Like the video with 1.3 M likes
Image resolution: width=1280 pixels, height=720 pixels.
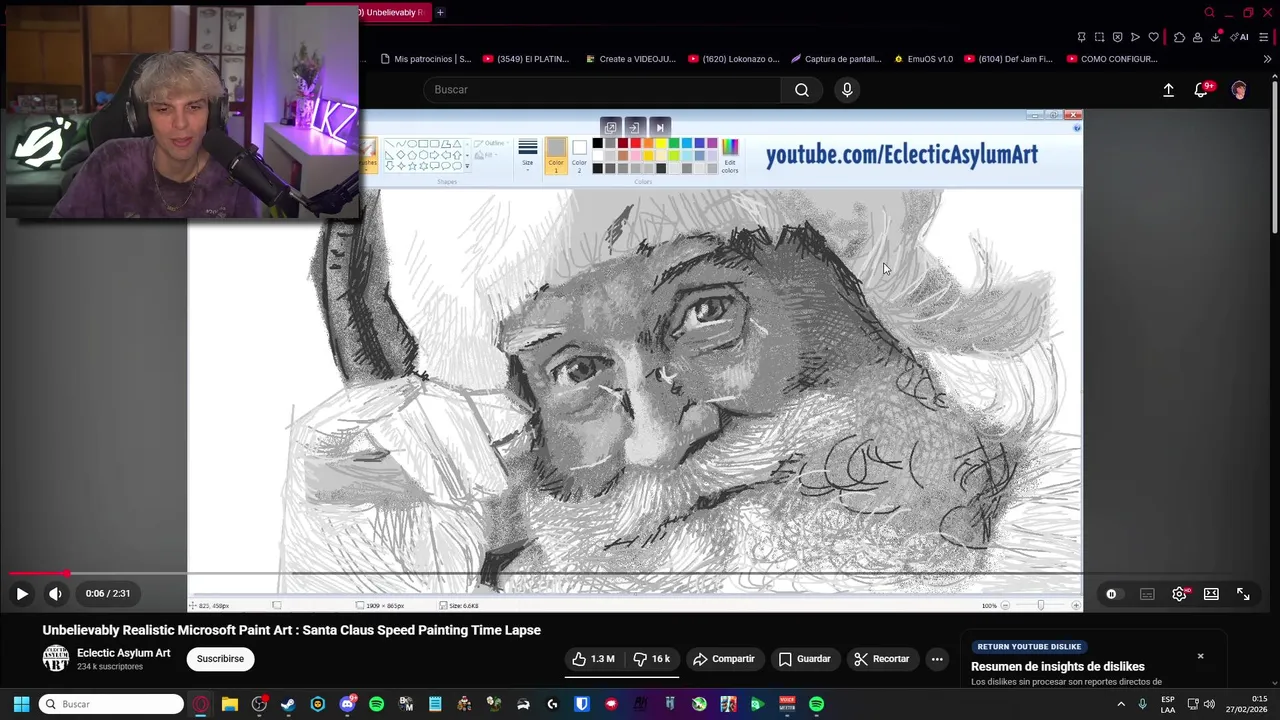593,659
